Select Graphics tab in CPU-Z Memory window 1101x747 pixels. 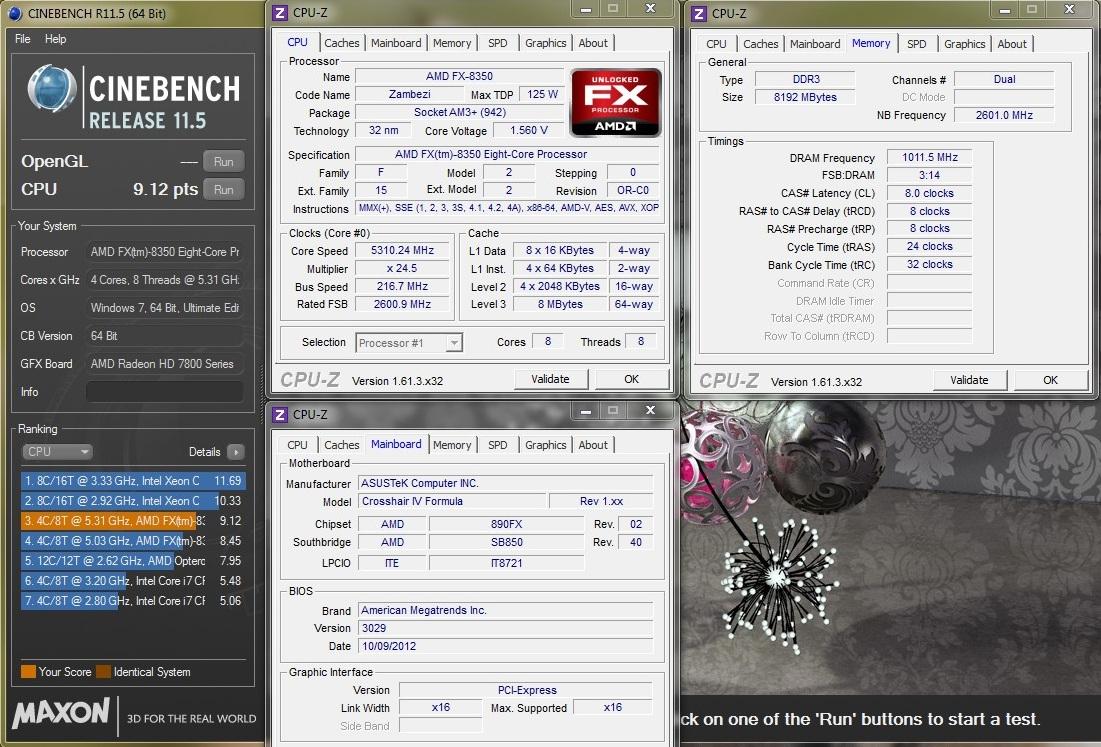click(x=964, y=44)
